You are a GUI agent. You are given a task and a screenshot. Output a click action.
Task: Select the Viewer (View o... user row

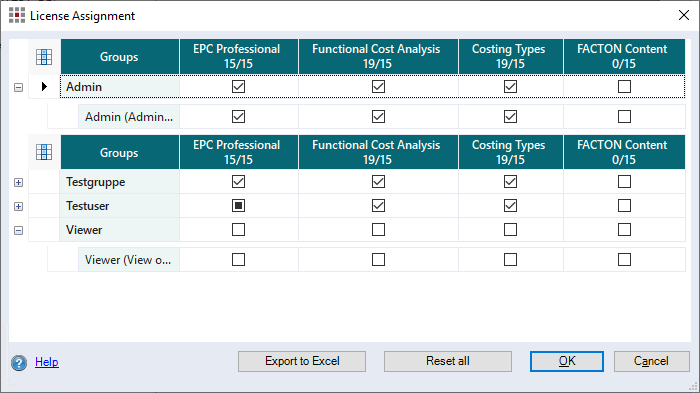pyautogui.click(x=366, y=259)
